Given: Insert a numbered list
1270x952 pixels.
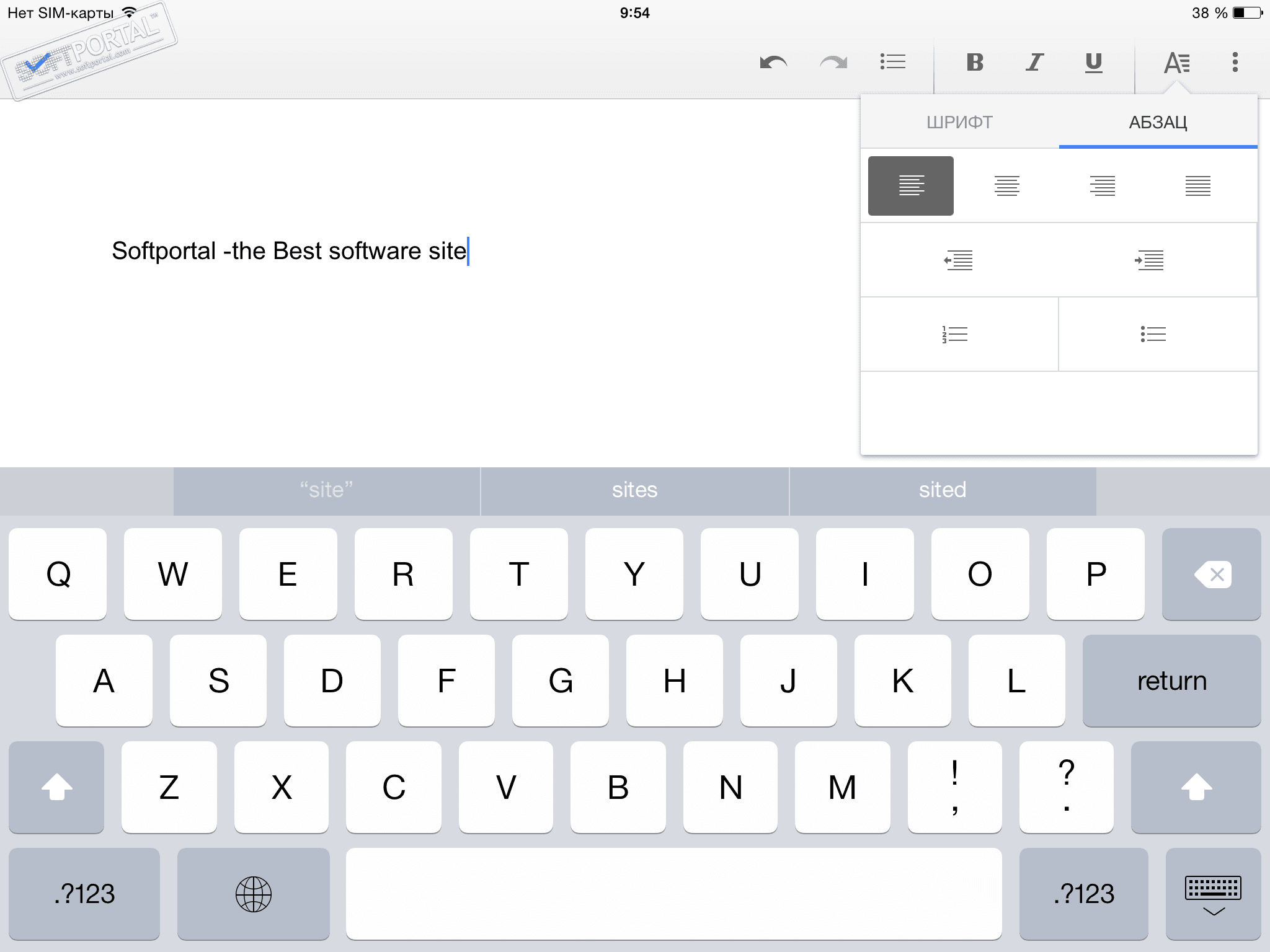Looking at the screenshot, I should pos(956,335).
